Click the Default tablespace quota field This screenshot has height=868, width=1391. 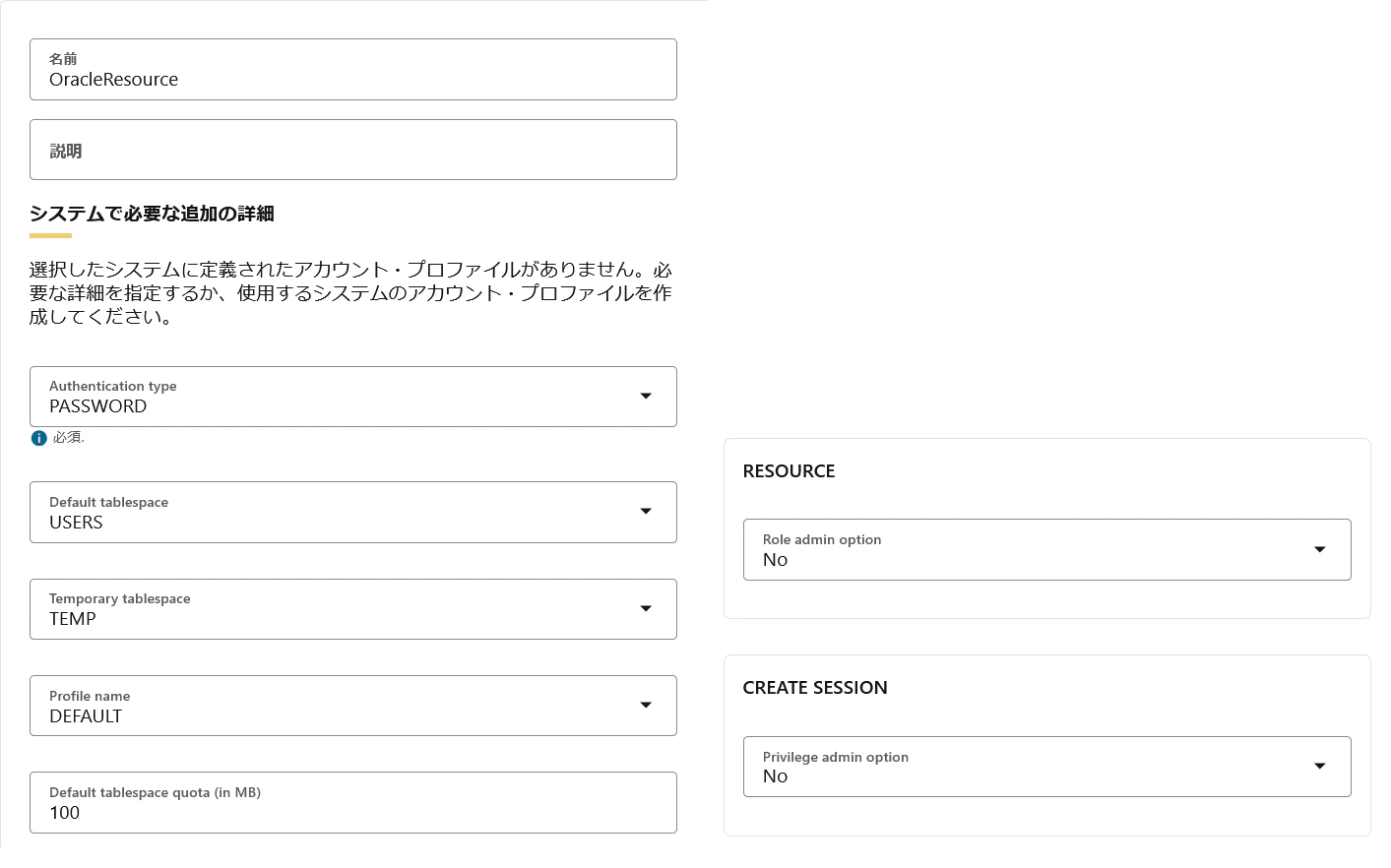pyautogui.click(x=353, y=802)
